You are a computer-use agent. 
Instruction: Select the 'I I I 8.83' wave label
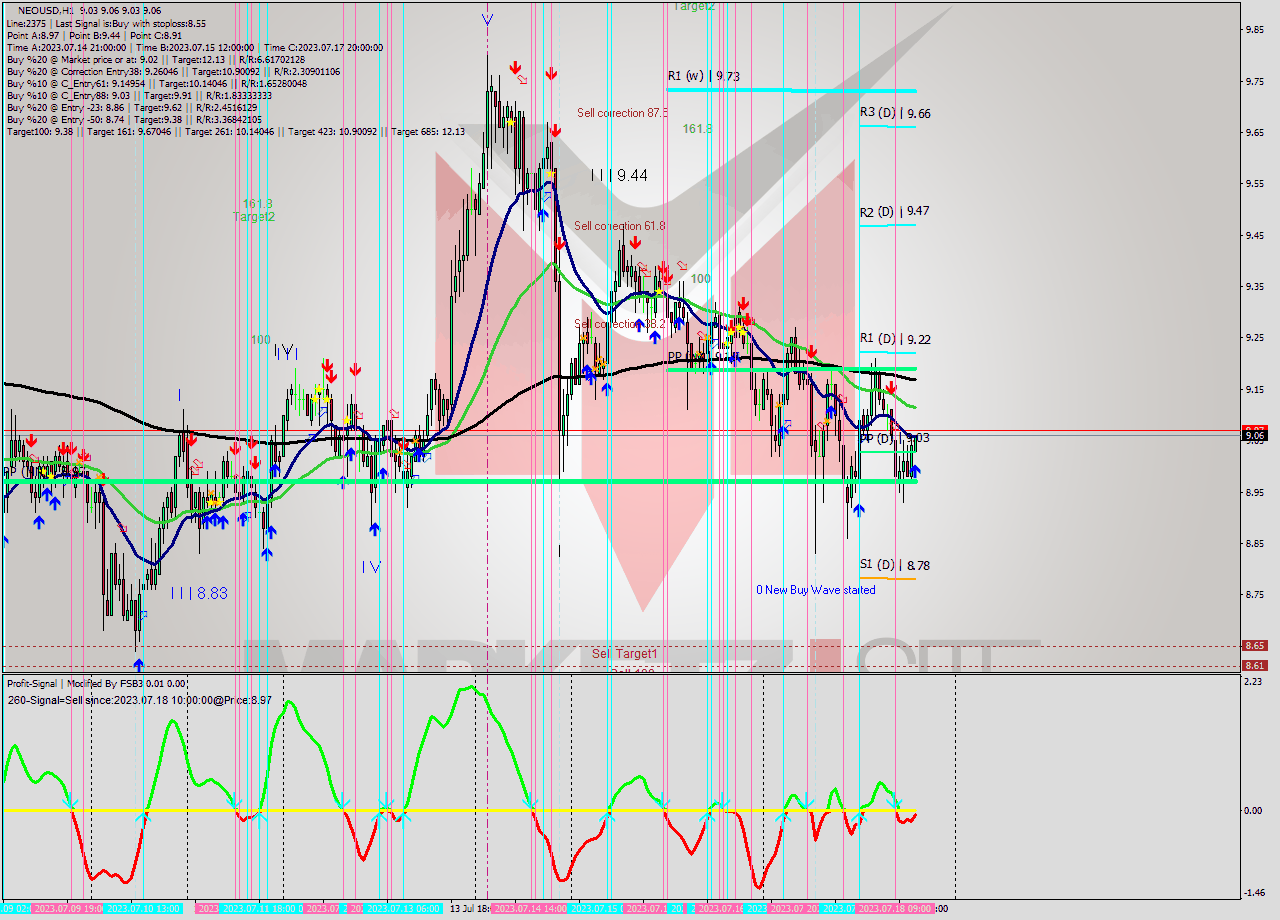coord(198,593)
